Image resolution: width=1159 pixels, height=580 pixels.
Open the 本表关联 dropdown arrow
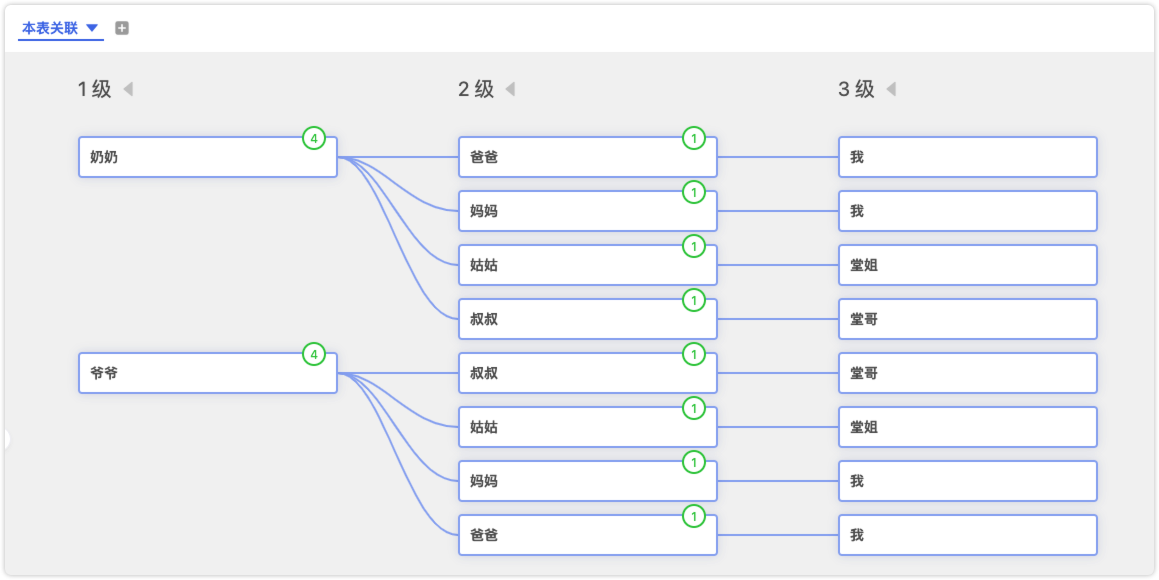click(x=92, y=28)
